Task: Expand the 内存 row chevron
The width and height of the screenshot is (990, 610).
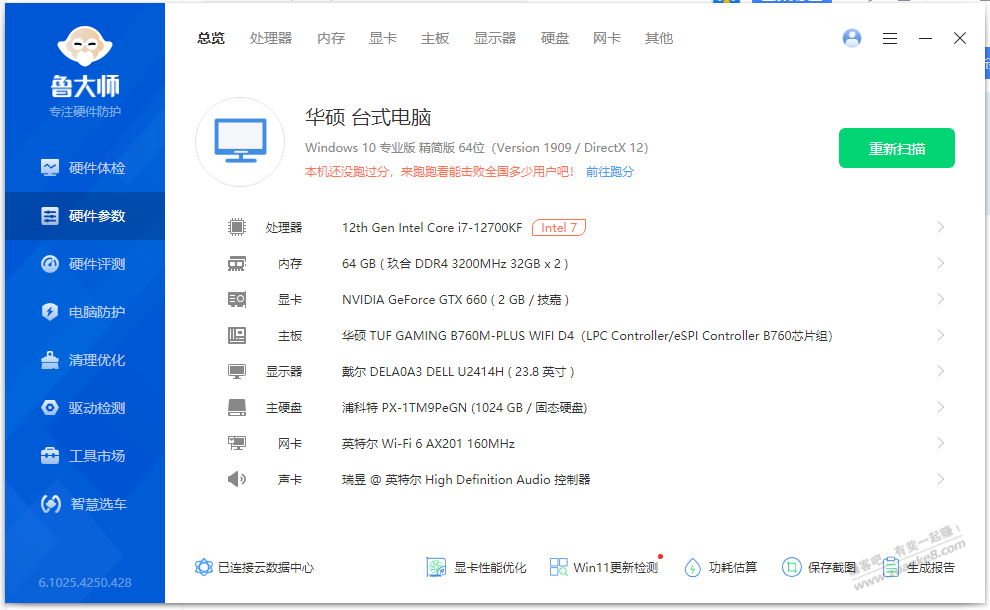Action: click(x=941, y=263)
